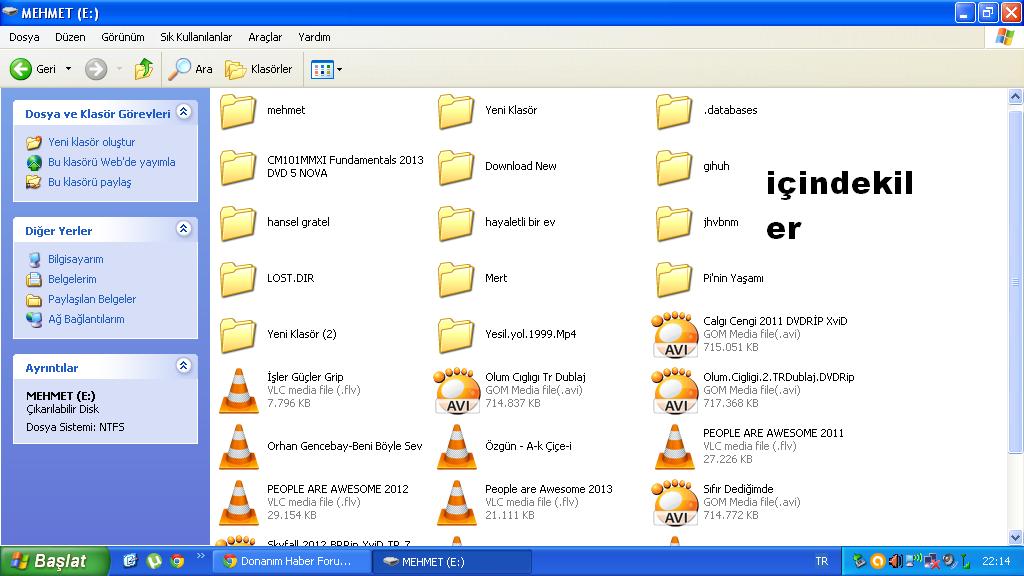Switch to Donanım Haber Forum taskbar window
This screenshot has height=576, width=1024.
click(x=290, y=562)
